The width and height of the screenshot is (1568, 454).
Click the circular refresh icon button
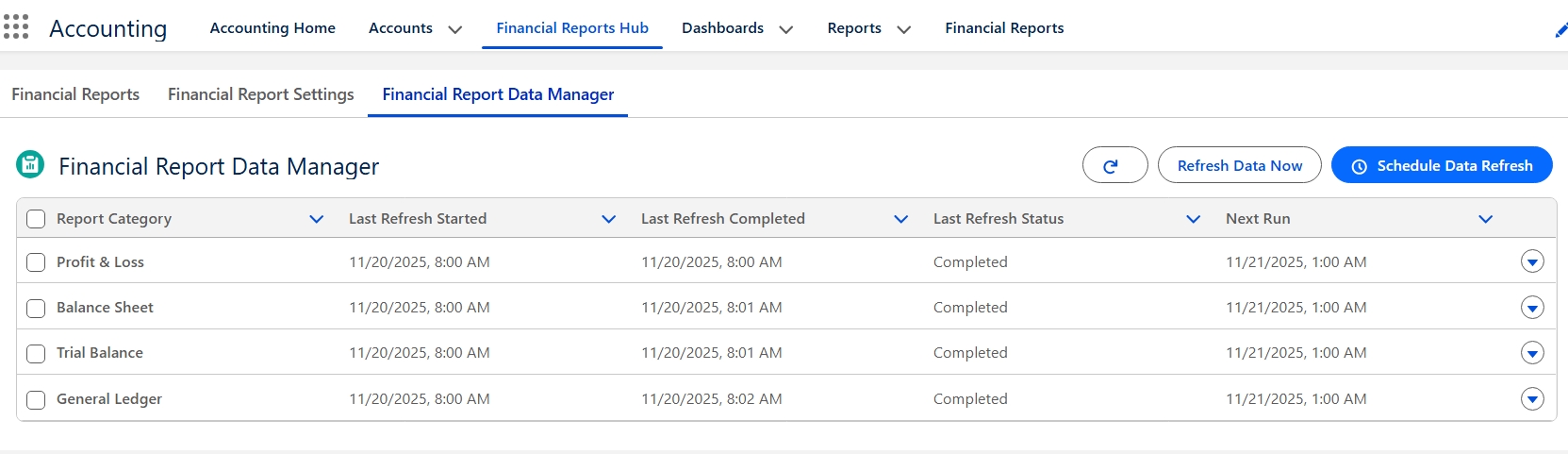pos(1114,165)
